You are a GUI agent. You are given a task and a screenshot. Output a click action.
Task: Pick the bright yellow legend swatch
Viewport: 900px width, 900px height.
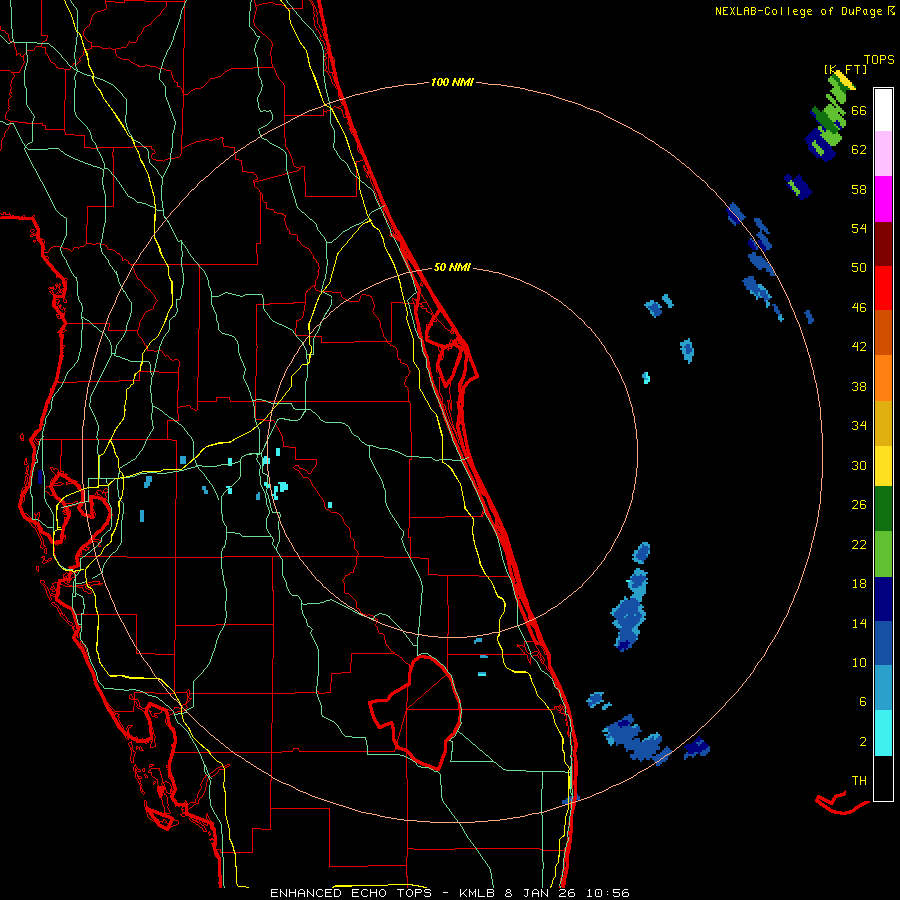pos(883,466)
